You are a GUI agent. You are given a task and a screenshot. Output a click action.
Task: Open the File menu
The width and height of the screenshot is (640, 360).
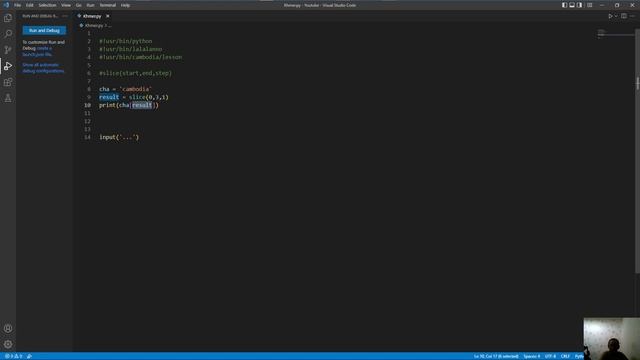click(x=18, y=5)
